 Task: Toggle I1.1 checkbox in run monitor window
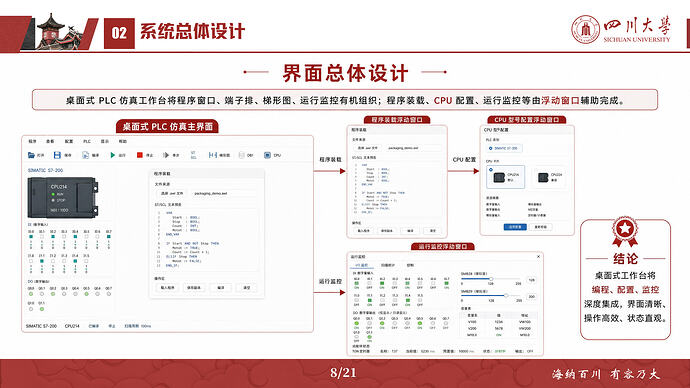coord(369,300)
